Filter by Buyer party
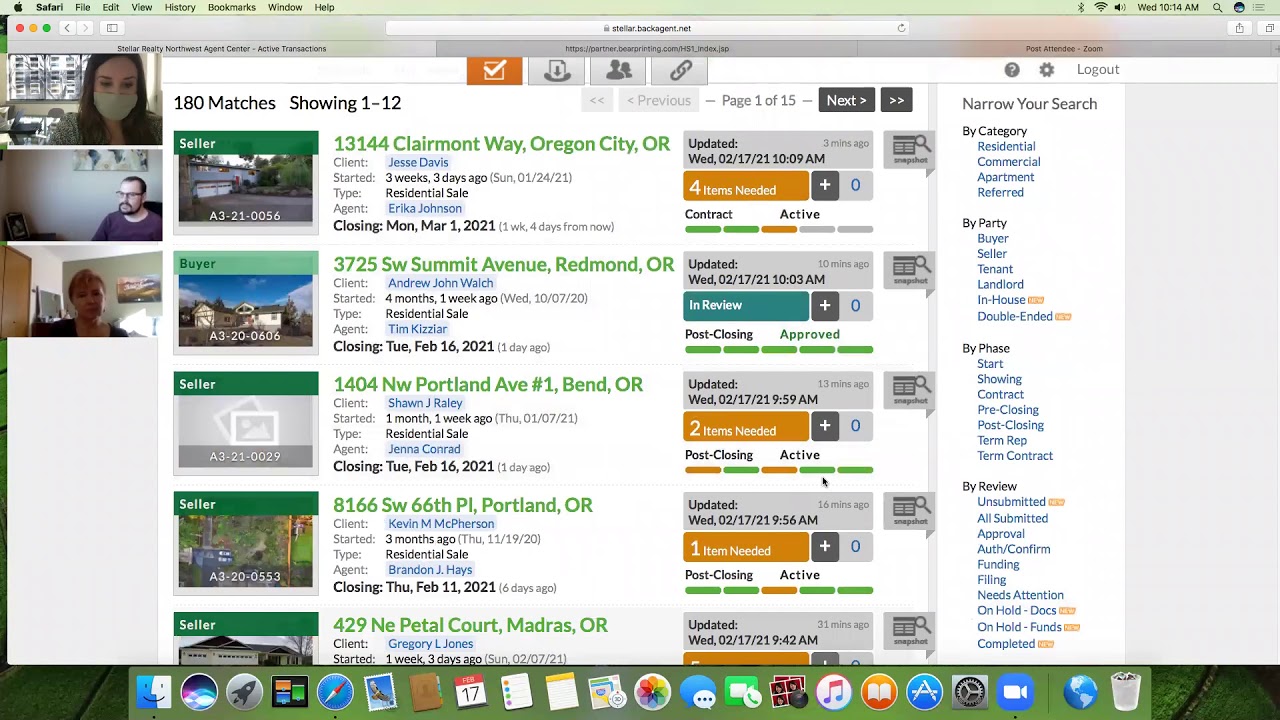 click(x=992, y=238)
